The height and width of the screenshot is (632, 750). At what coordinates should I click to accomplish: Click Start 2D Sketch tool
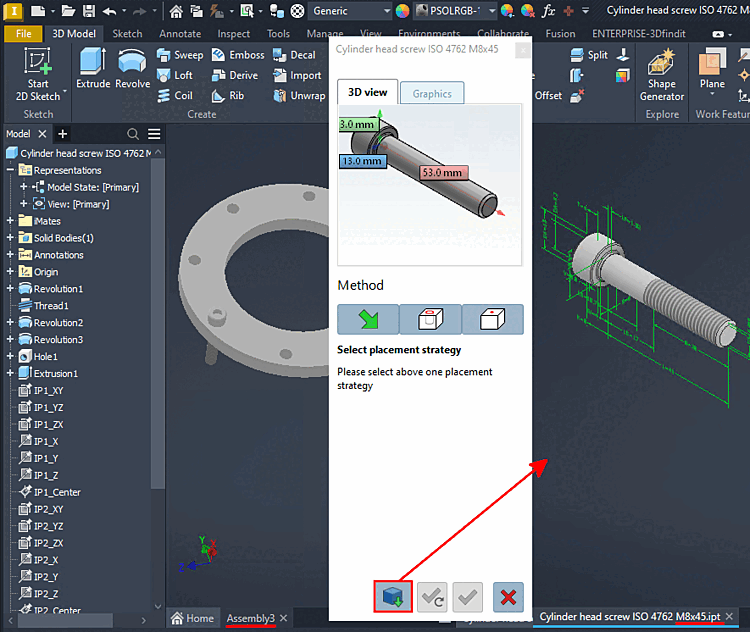pyautogui.click(x=38, y=75)
